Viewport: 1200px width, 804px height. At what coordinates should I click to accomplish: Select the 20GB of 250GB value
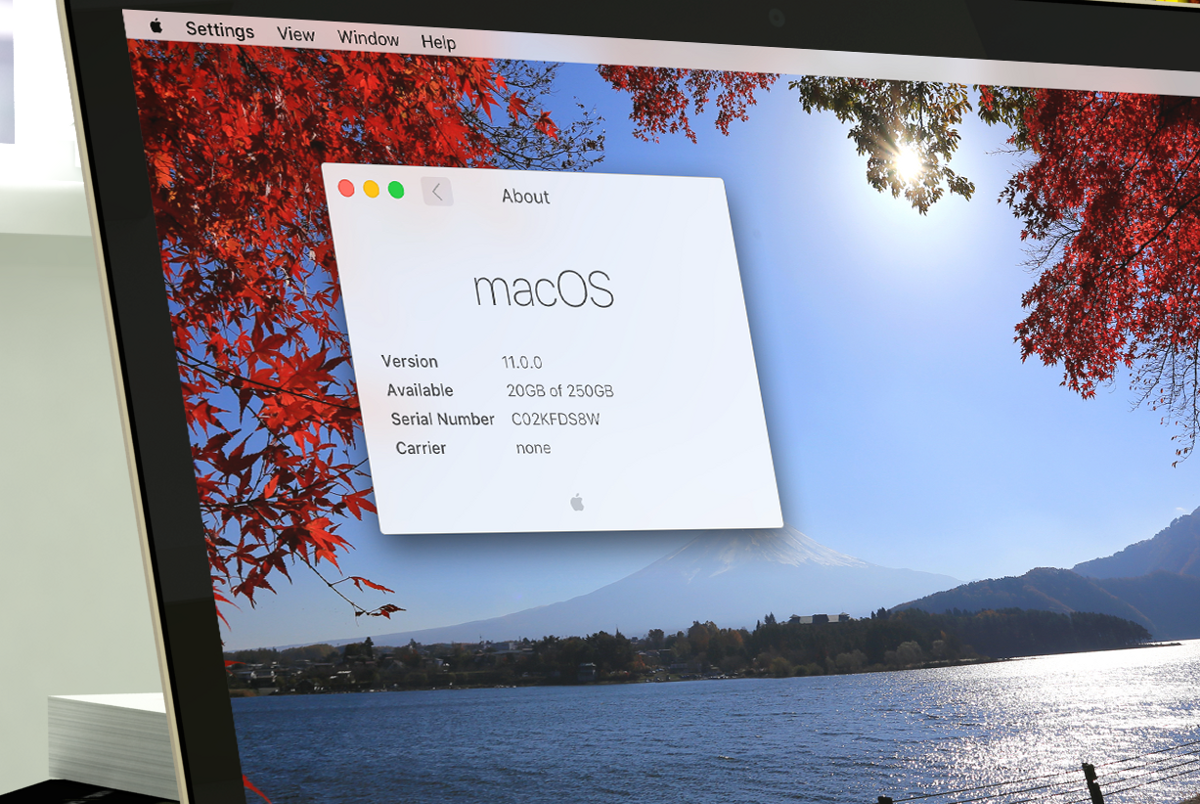pos(560,391)
